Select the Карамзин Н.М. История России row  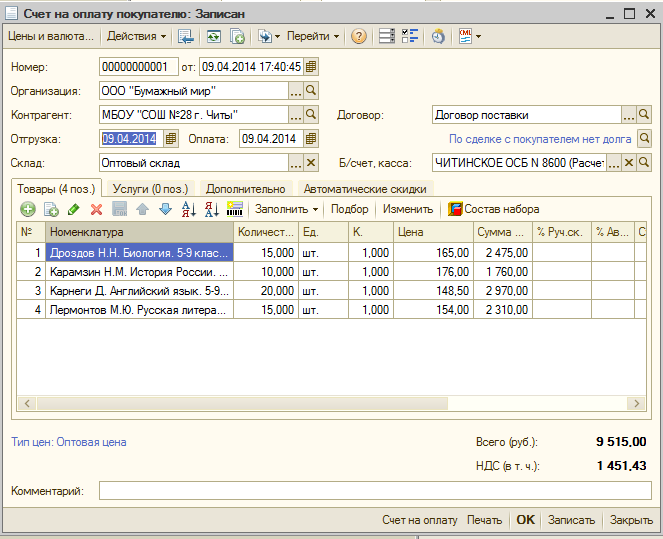pyautogui.click(x=139, y=271)
